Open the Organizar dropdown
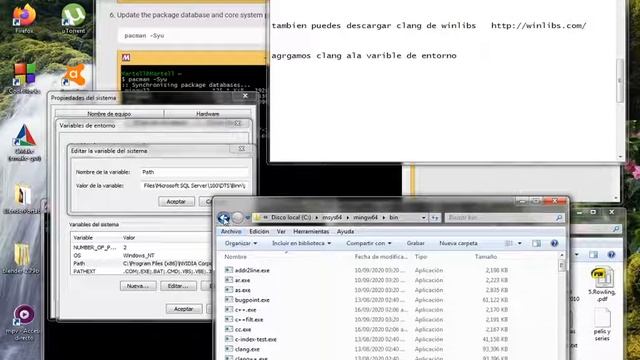The width and height of the screenshot is (640, 360). (x=241, y=243)
